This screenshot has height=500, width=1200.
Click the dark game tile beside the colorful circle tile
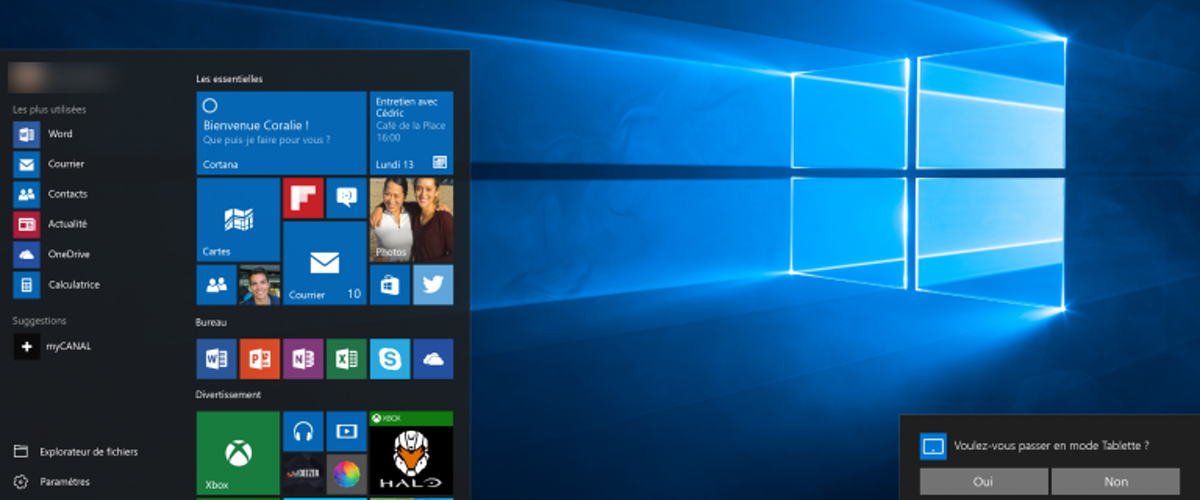(x=303, y=474)
